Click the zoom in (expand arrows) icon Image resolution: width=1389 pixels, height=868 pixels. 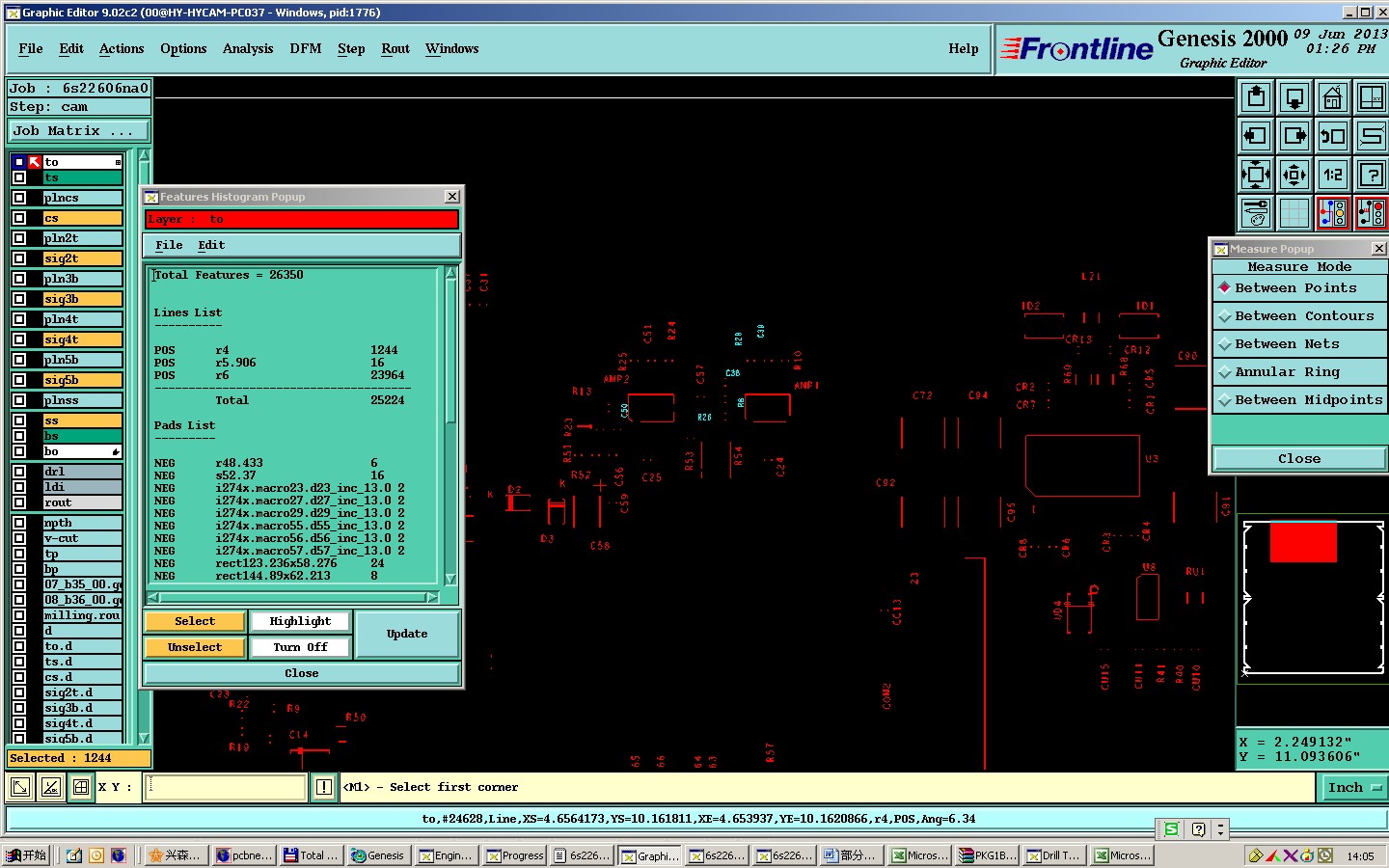[x=1255, y=175]
